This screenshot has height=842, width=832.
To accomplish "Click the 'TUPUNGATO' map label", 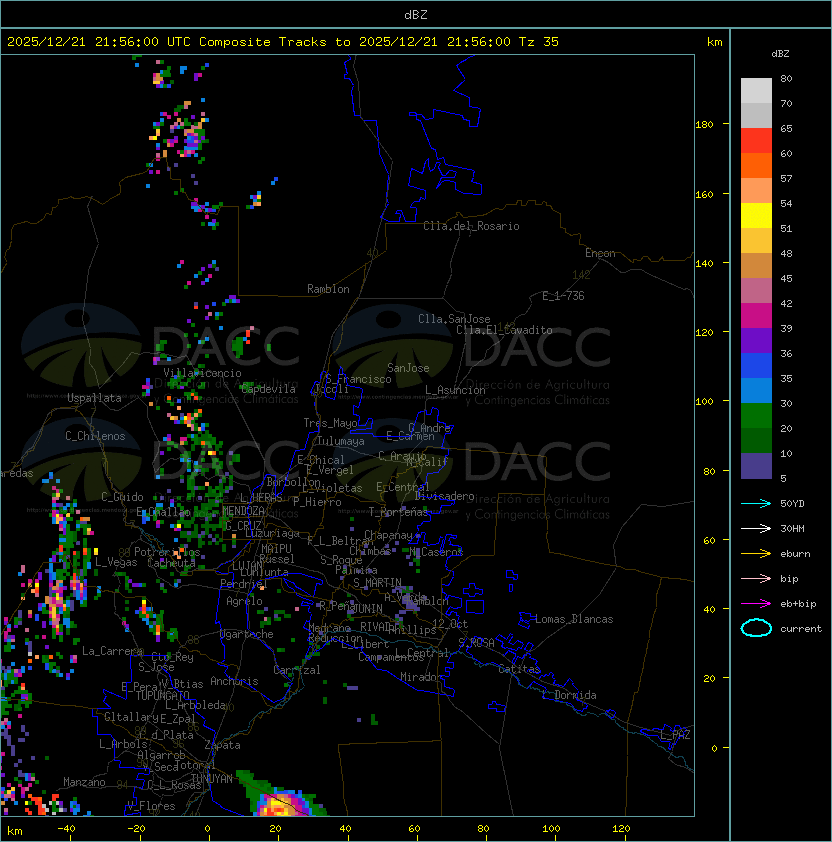I will (162, 695).
